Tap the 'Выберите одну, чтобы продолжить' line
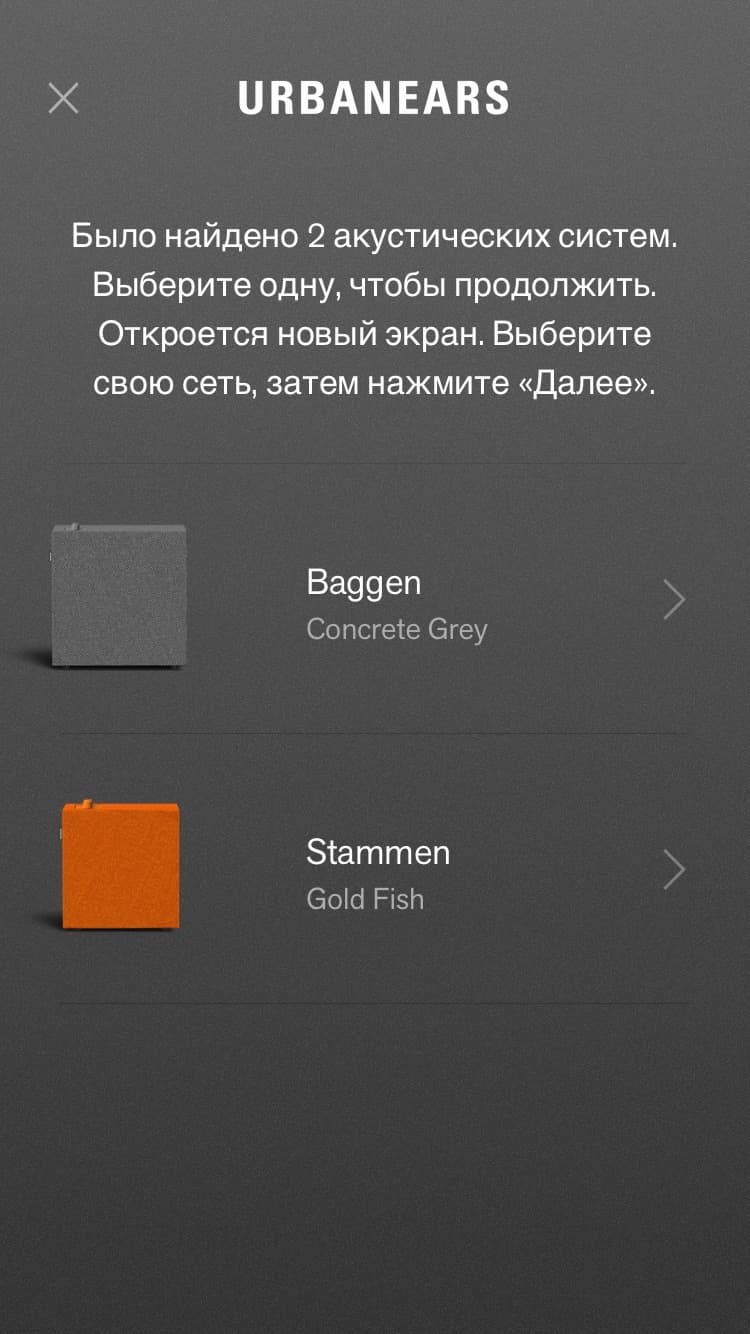The image size is (750, 1334). coord(375,286)
